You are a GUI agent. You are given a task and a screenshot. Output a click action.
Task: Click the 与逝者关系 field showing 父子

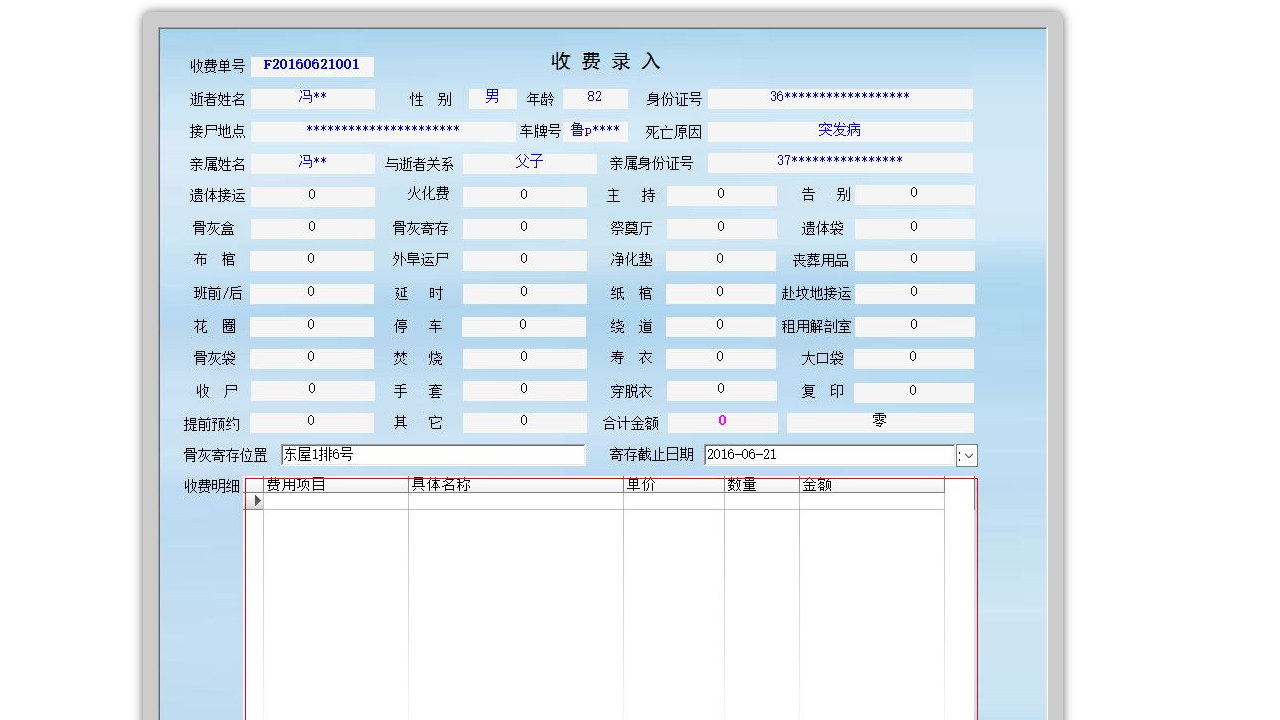[531, 163]
